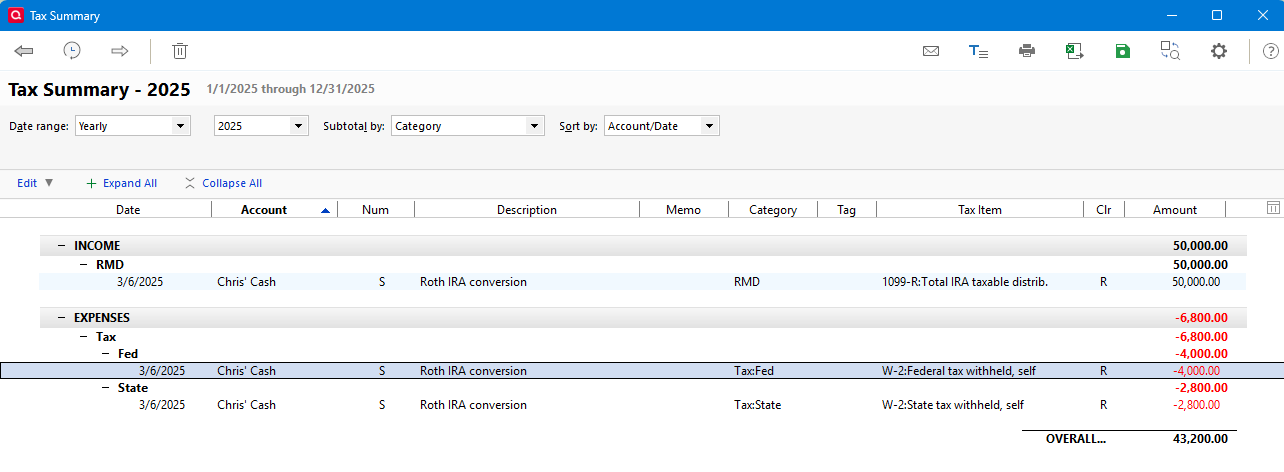Collapse the EXPENSES section

pyautogui.click(x=62, y=317)
